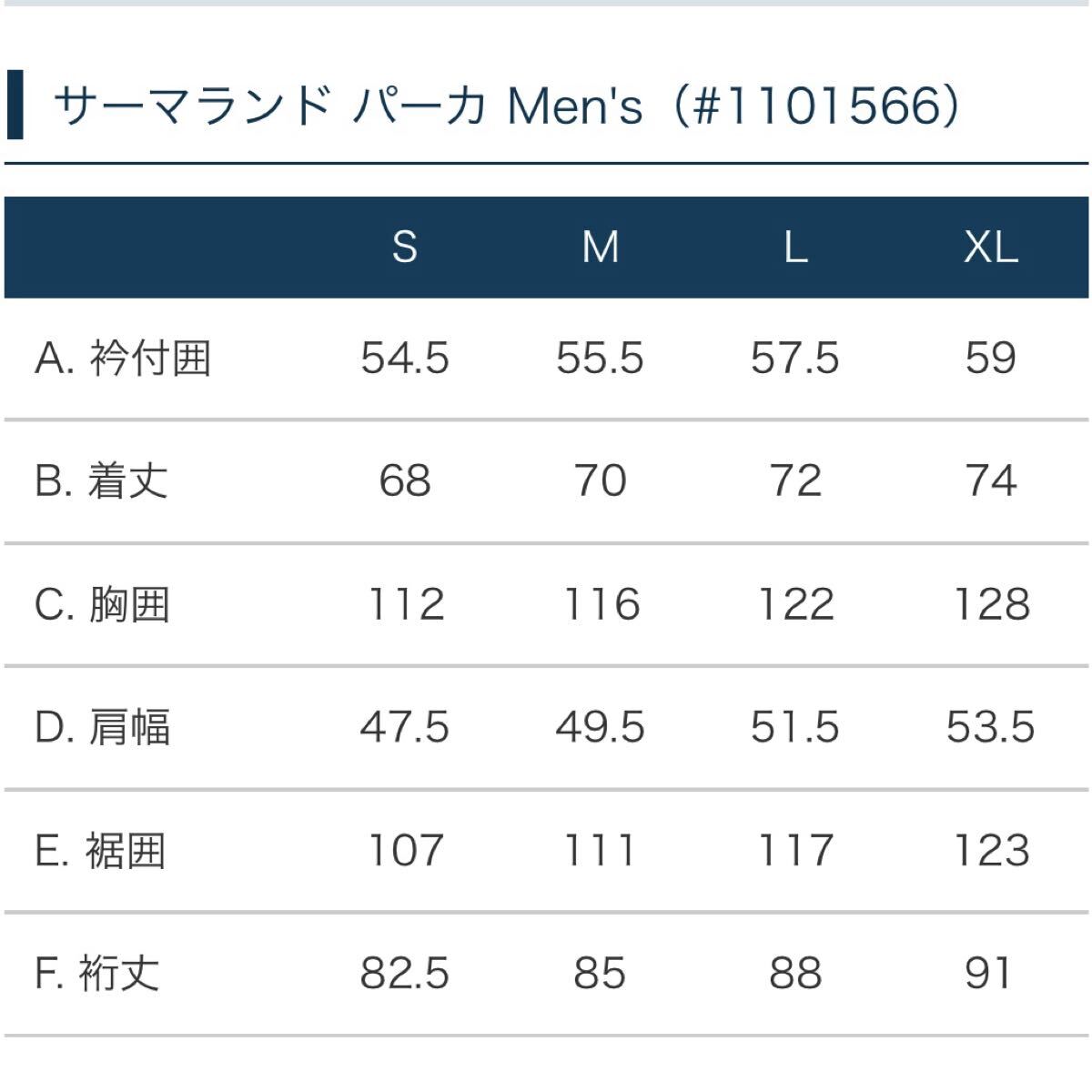This screenshot has height=1092, width=1092.
Task: Select the C. 胸囲 row label
Action: (102, 605)
